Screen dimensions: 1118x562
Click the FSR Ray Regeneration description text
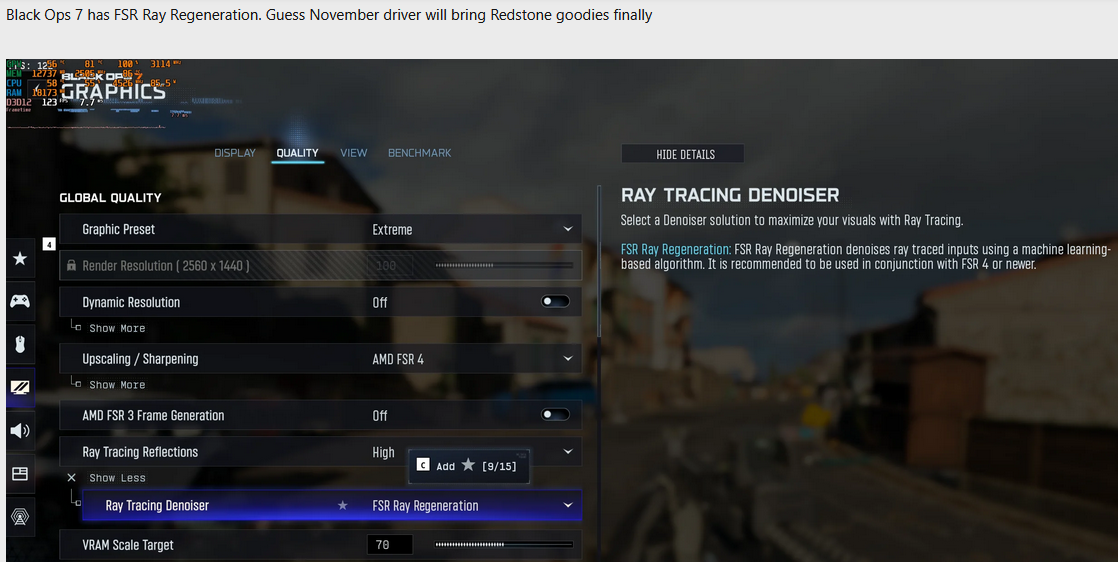[866, 257]
